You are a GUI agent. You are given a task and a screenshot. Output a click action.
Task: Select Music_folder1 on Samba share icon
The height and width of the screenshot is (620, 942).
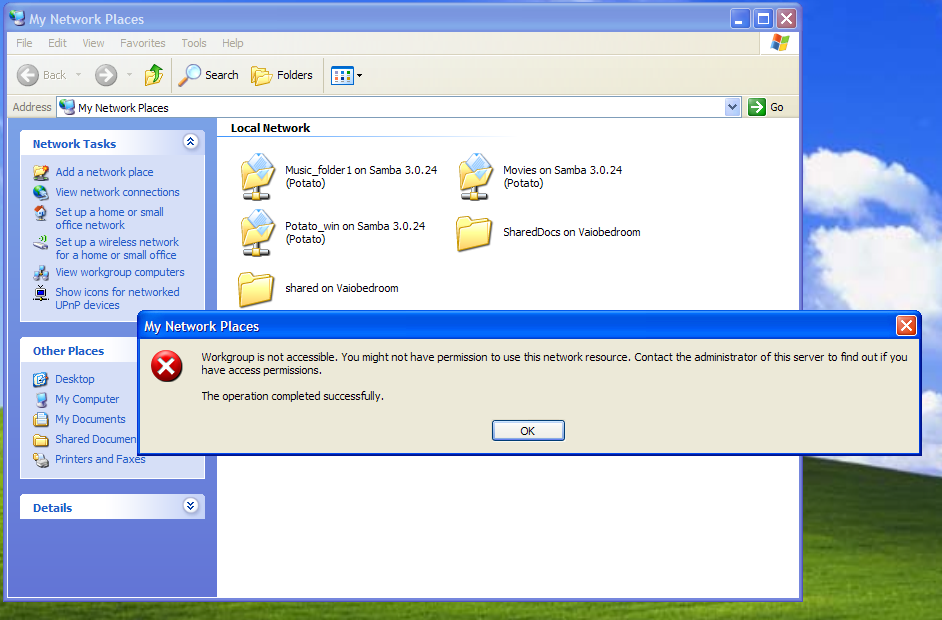point(257,177)
